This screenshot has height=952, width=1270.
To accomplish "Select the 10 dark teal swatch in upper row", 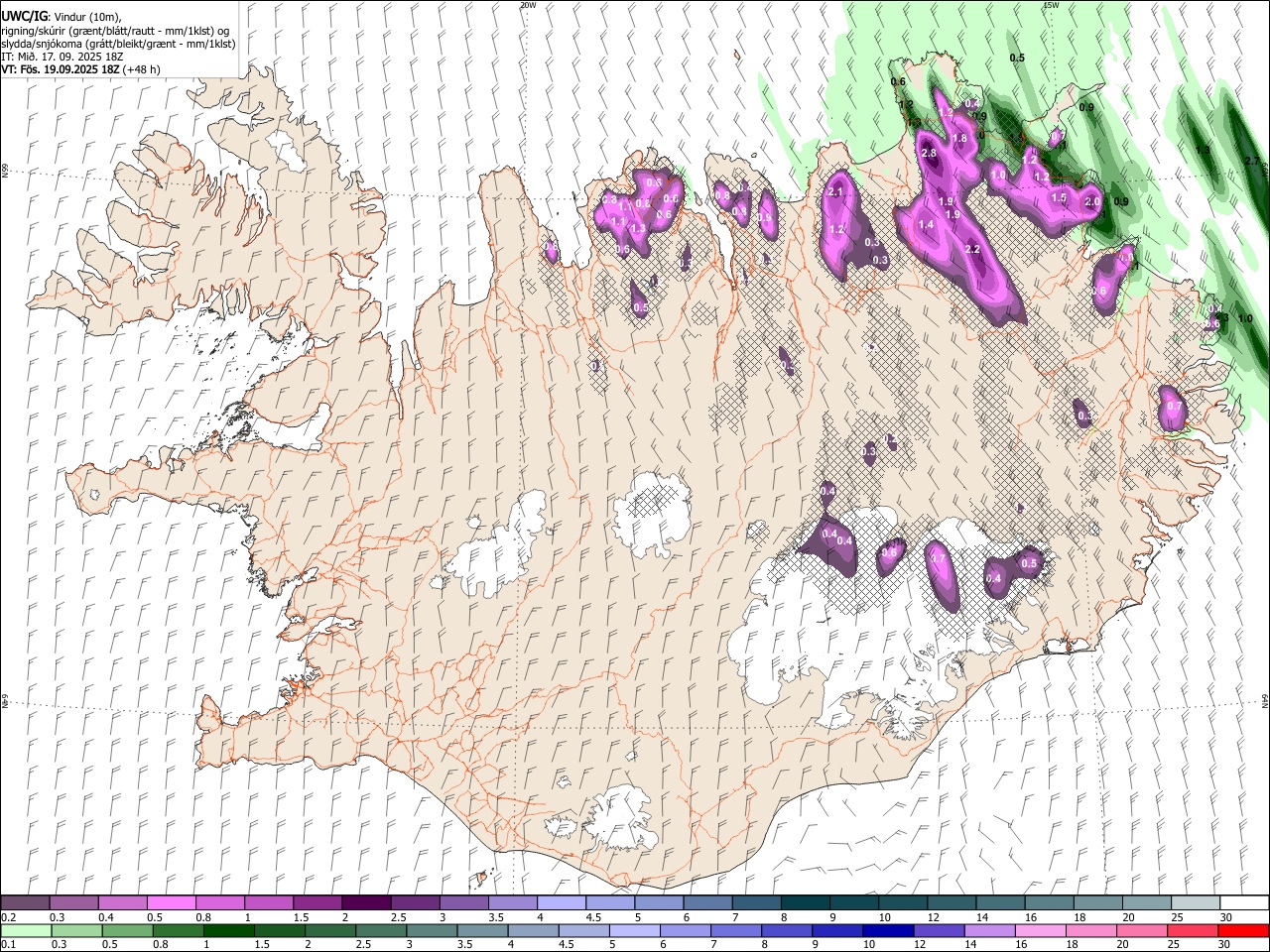I will click(901, 903).
